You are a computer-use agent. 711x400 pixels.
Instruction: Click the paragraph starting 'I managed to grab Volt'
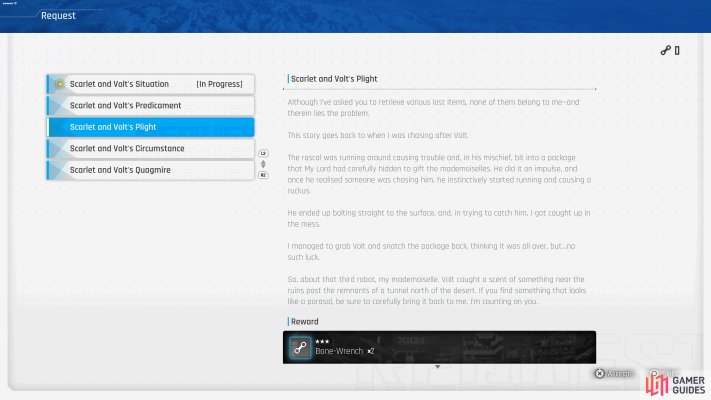[x=431, y=251]
